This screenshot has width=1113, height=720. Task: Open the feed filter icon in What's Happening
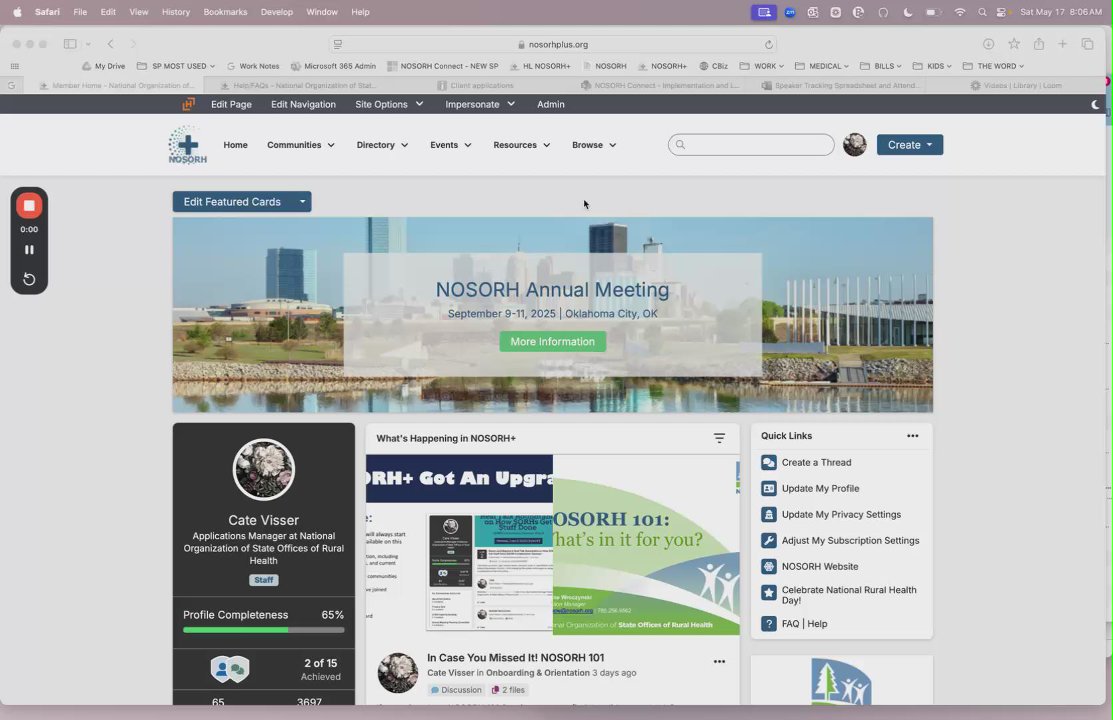pyautogui.click(x=719, y=438)
